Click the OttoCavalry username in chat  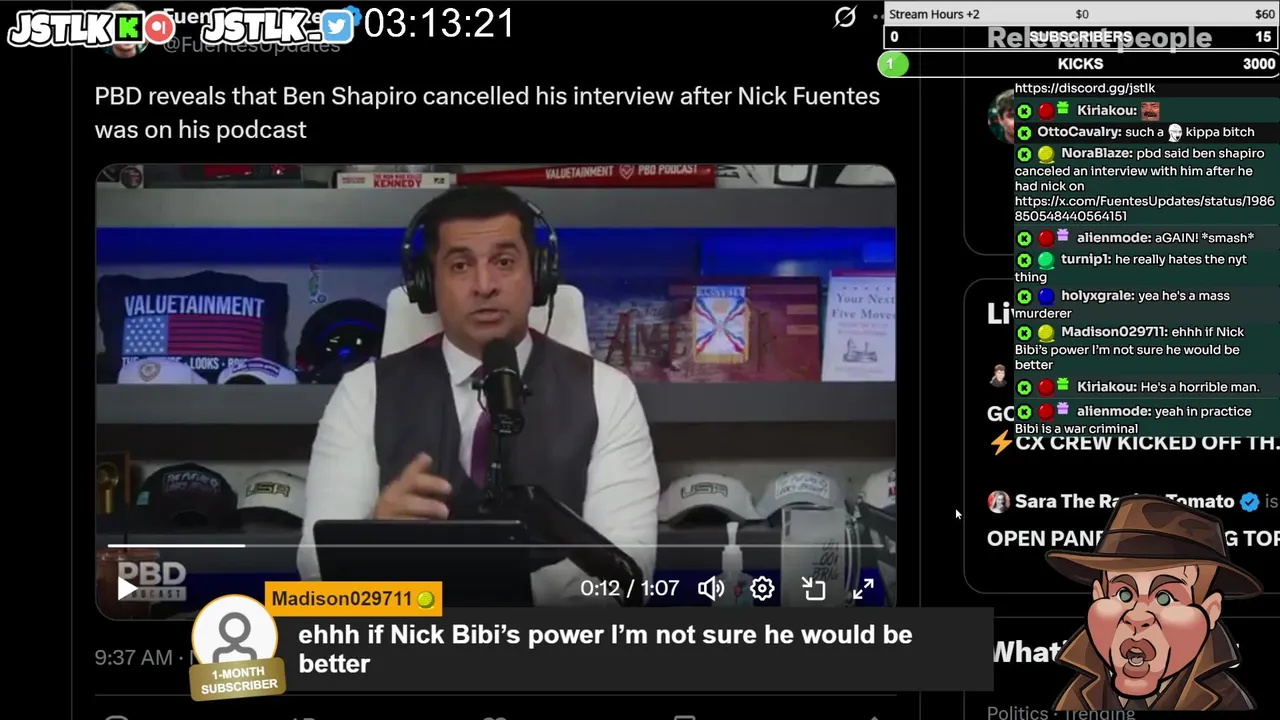click(x=1078, y=132)
